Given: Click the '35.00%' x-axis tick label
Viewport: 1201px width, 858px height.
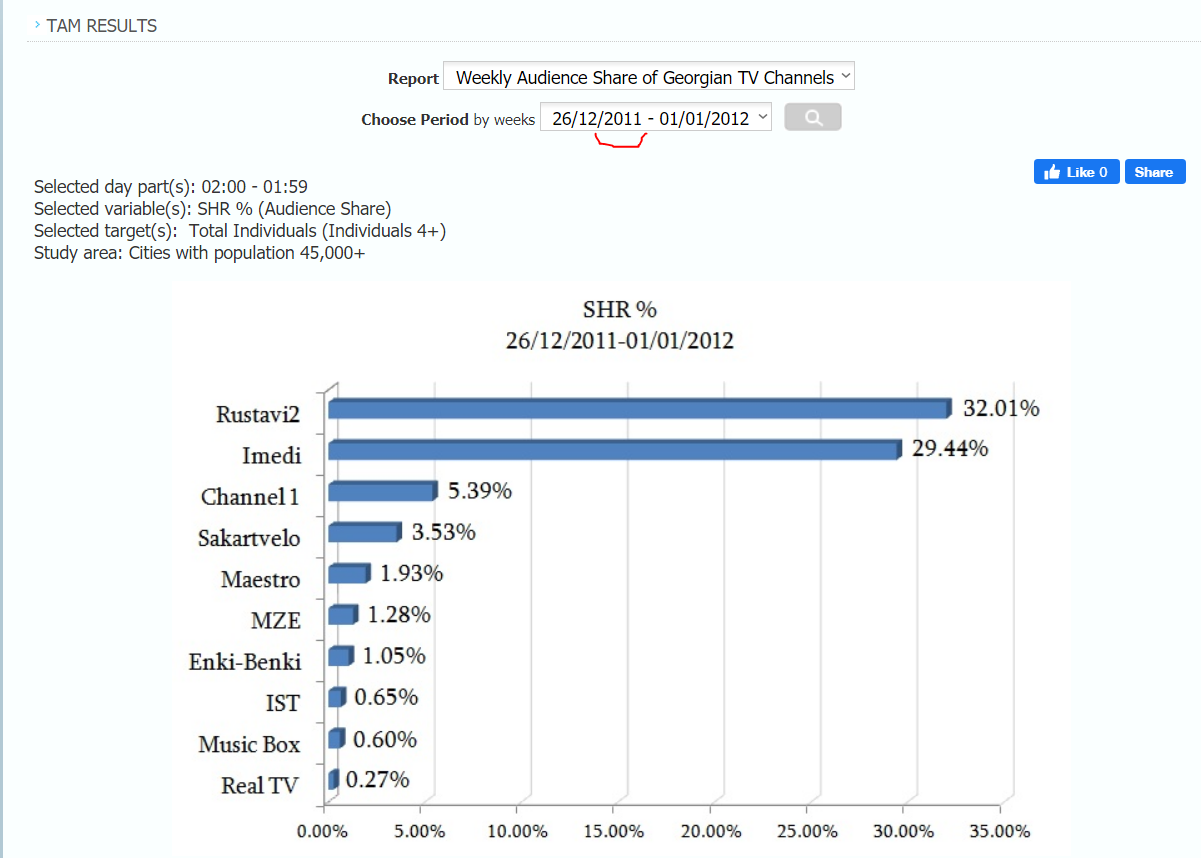Looking at the screenshot, I should click(x=1000, y=831).
